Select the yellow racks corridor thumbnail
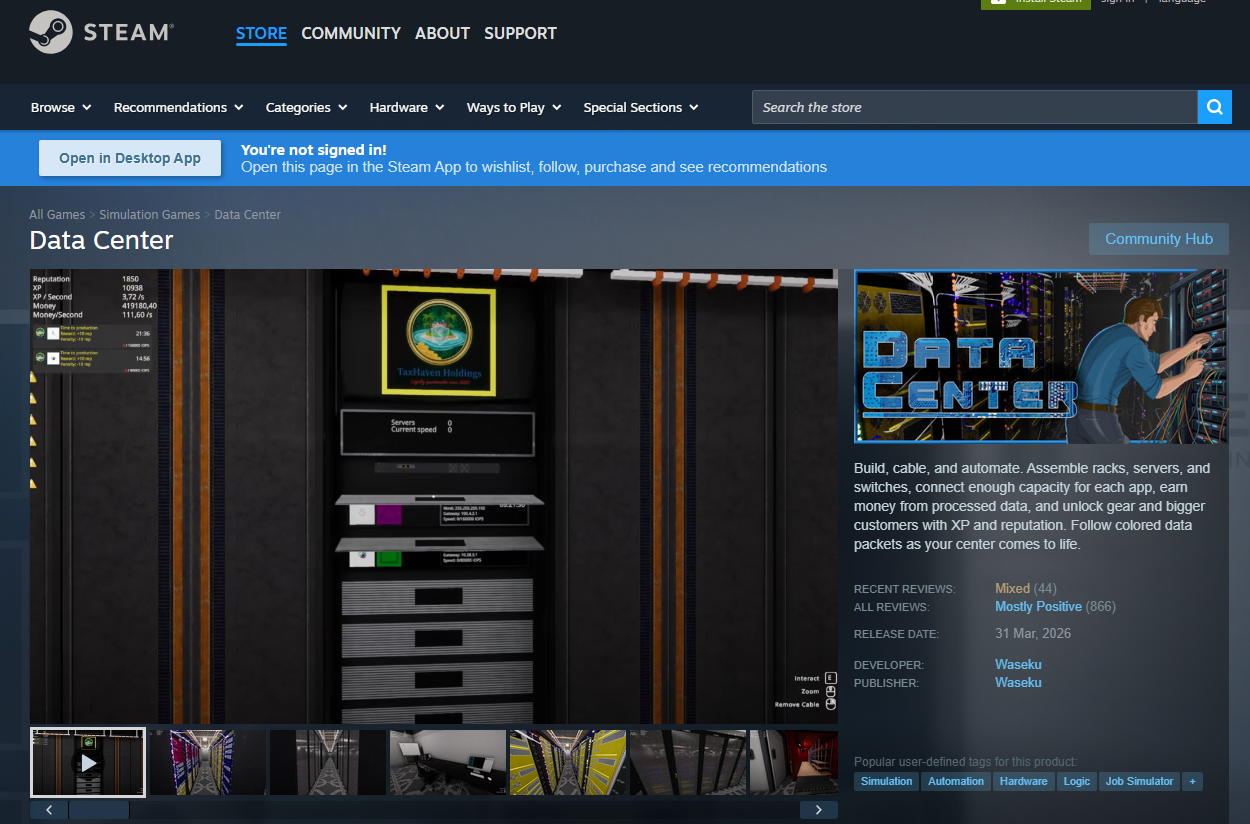Screen dimensions: 1250x824 (568, 762)
